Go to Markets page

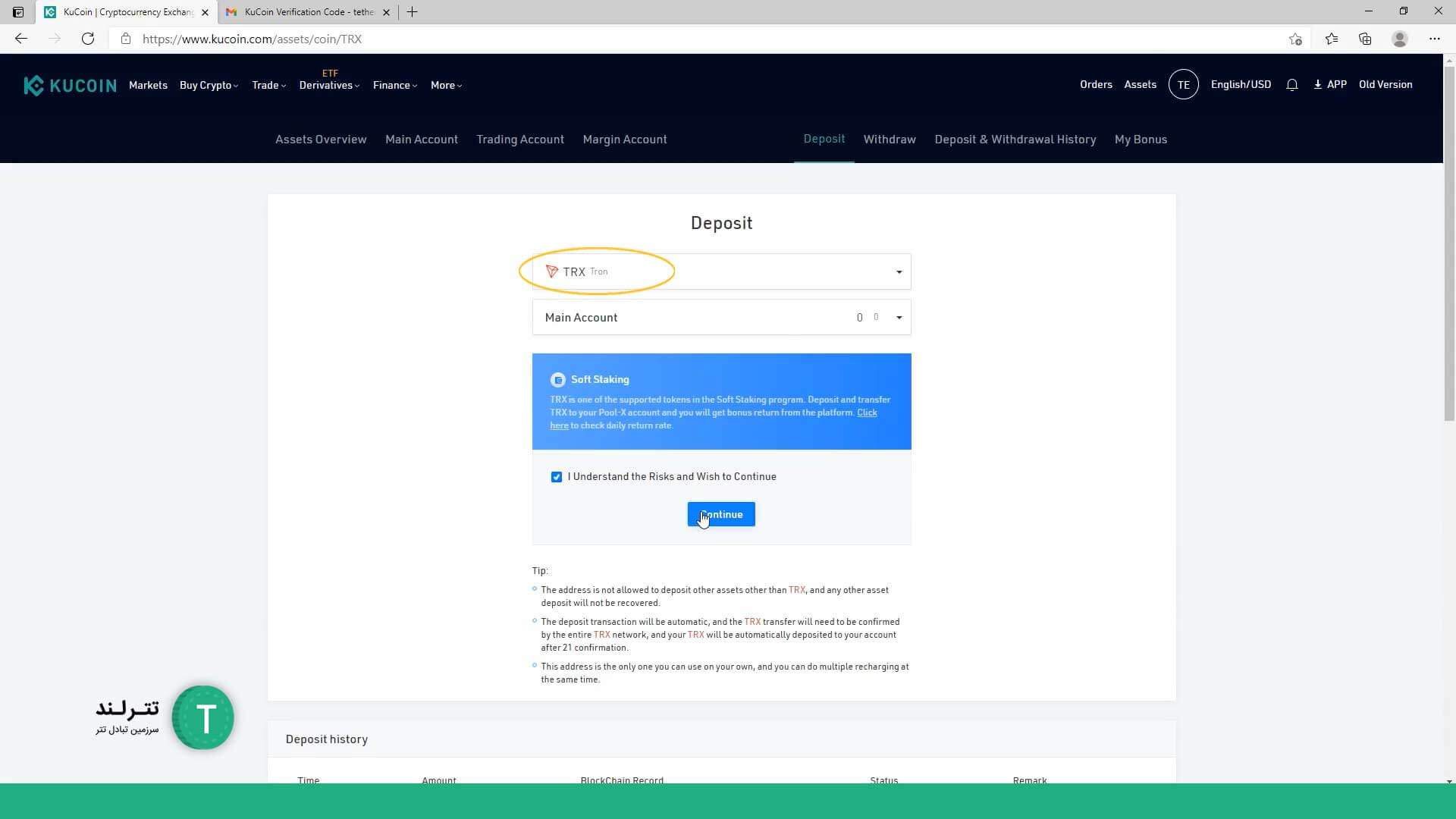tap(148, 85)
